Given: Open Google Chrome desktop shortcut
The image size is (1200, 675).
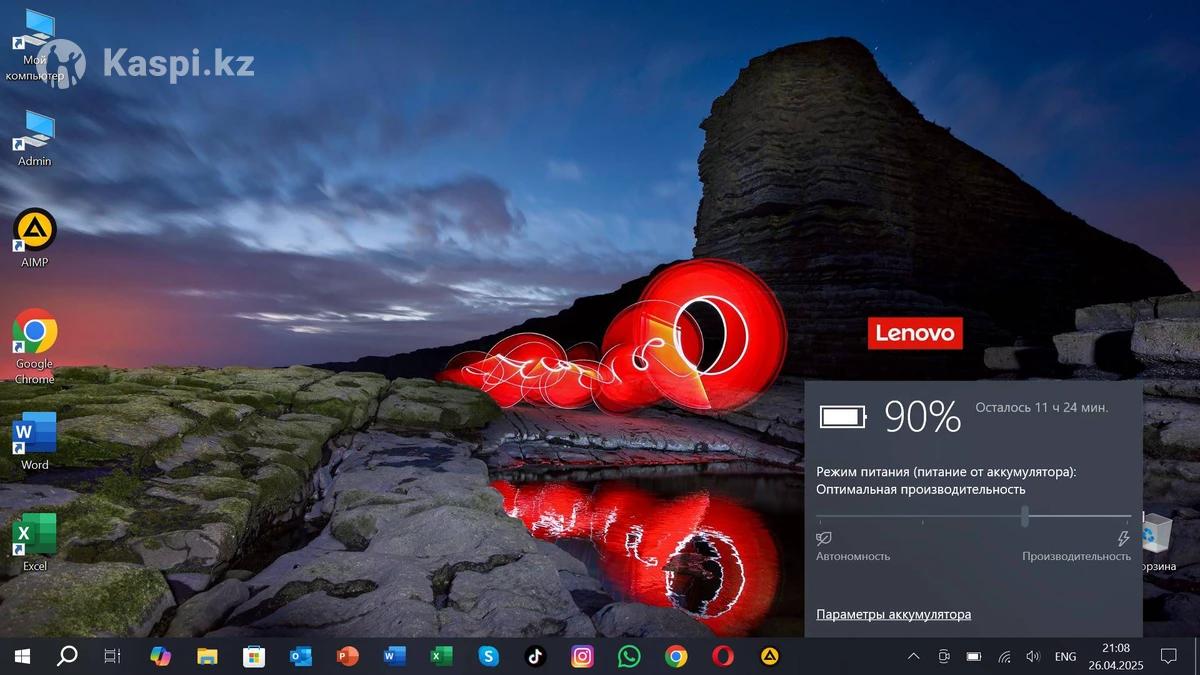Looking at the screenshot, I should click(35, 333).
